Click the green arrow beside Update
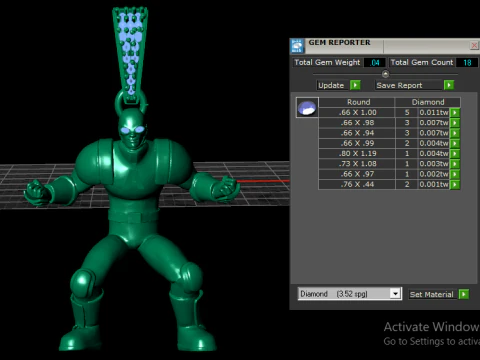This screenshot has width=480, height=360. point(355,85)
